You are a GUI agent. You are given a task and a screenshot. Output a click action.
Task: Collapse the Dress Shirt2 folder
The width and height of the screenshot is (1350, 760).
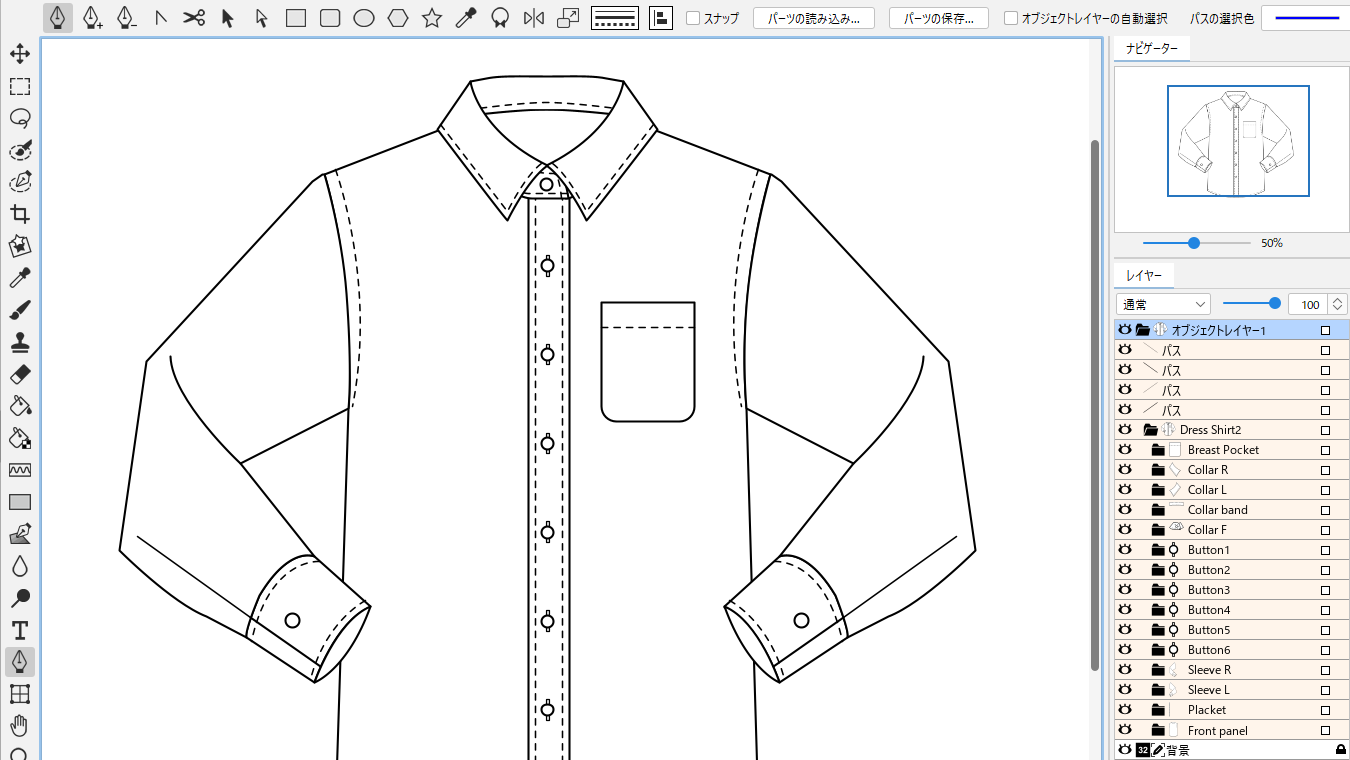[x=1150, y=430]
